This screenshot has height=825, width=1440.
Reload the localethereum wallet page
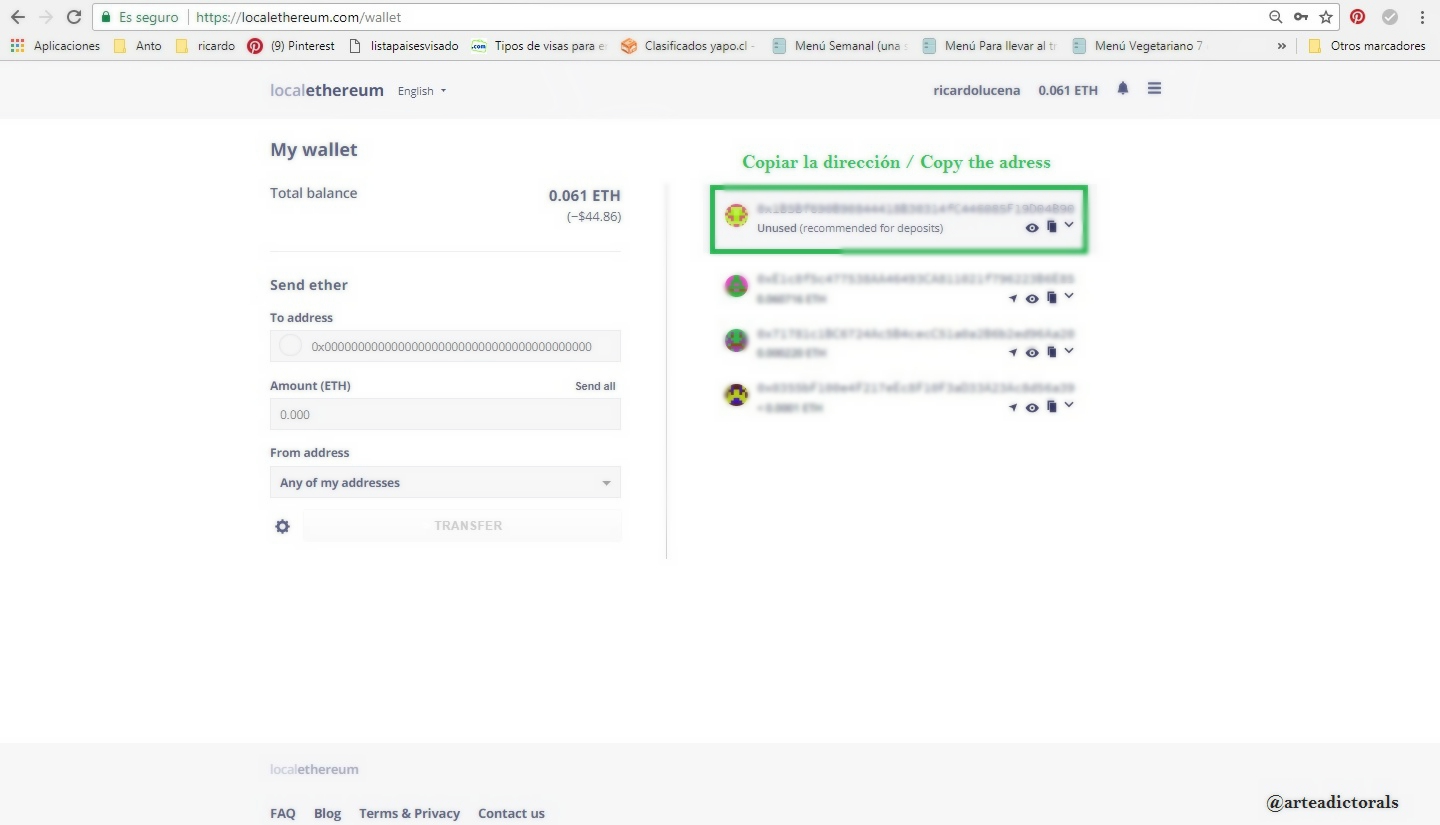pyautogui.click(x=74, y=17)
